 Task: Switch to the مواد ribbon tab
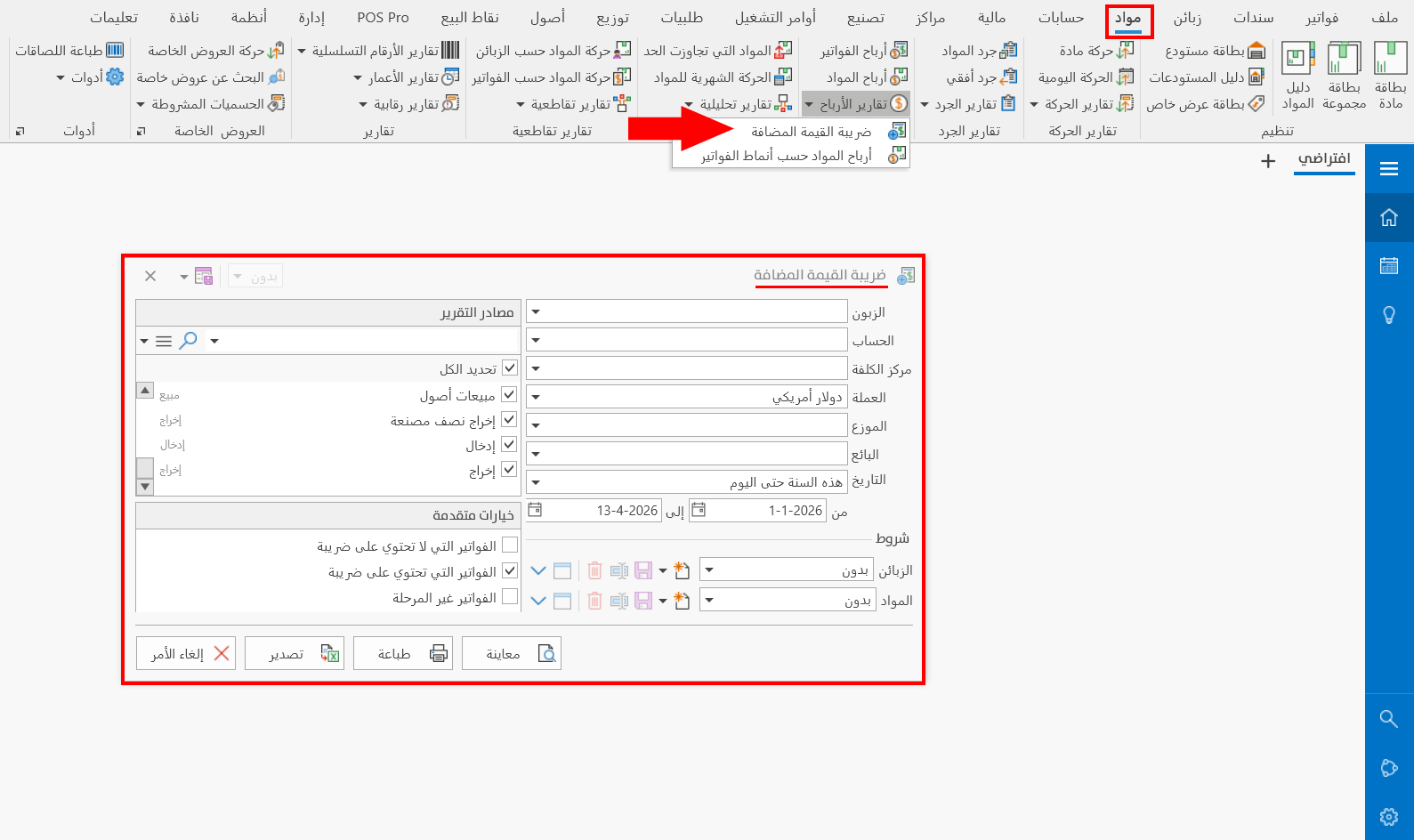(x=1128, y=18)
